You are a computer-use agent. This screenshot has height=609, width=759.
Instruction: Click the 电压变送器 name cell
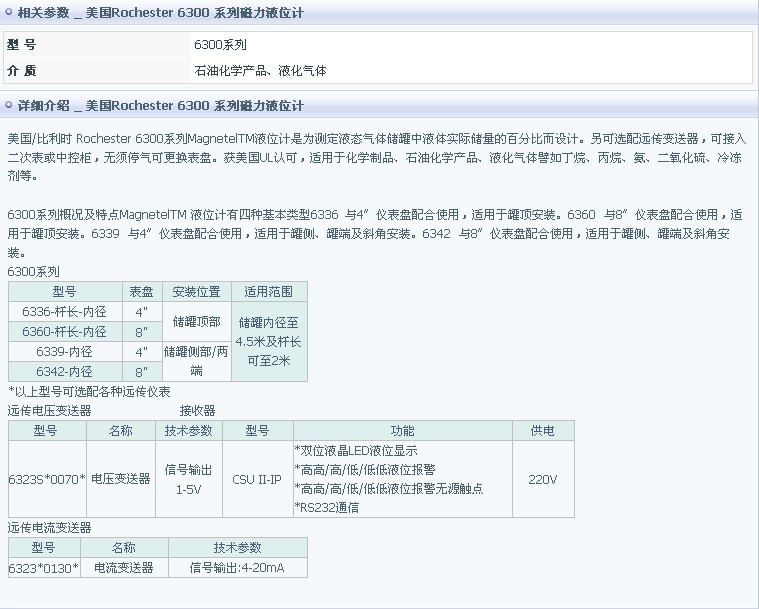click(121, 479)
